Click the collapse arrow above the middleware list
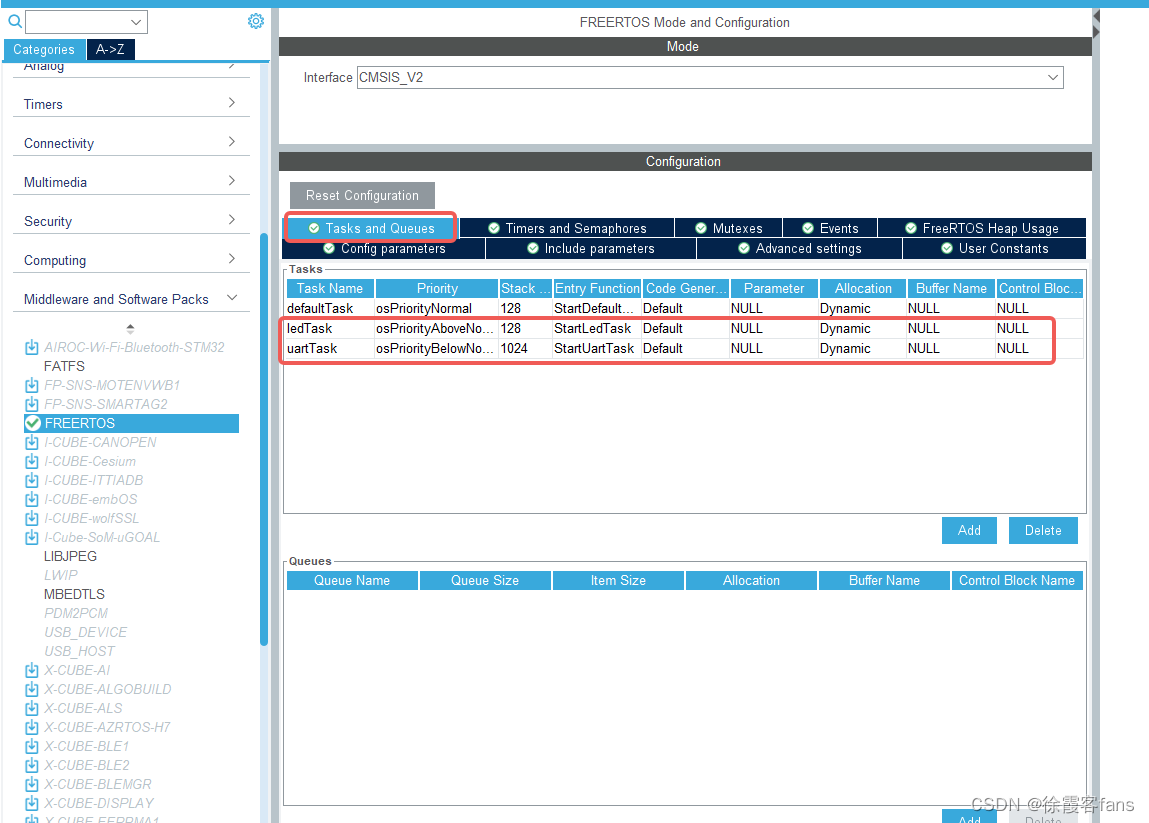Image resolution: width=1149 pixels, height=823 pixels. (x=130, y=328)
